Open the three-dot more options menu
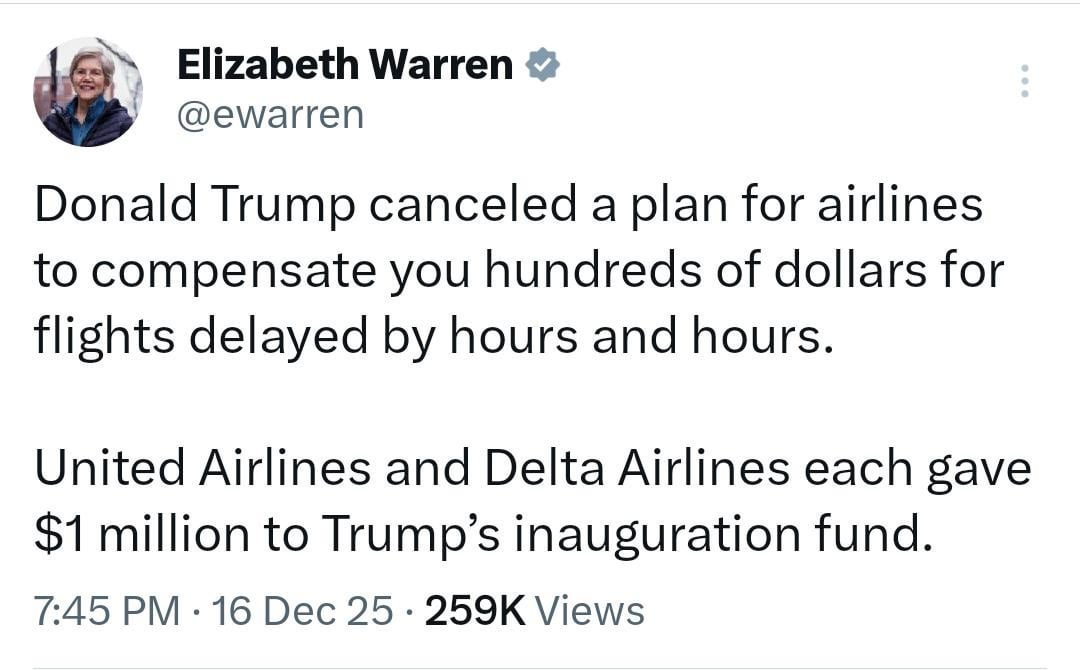The height and width of the screenshot is (670, 1080). coord(1023,81)
